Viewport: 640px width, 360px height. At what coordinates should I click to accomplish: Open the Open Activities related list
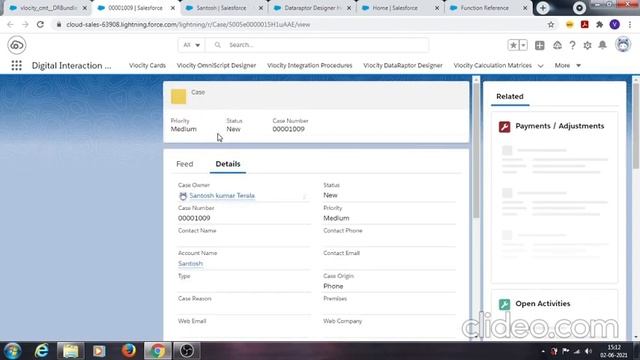click(x=542, y=304)
